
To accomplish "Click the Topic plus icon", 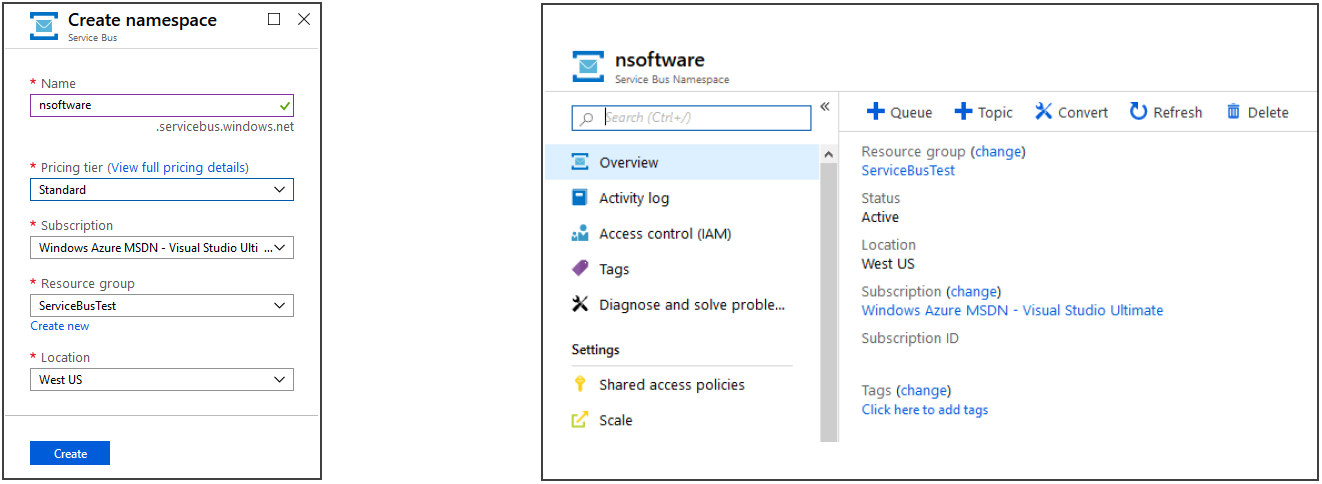I will (x=963, y=112).
